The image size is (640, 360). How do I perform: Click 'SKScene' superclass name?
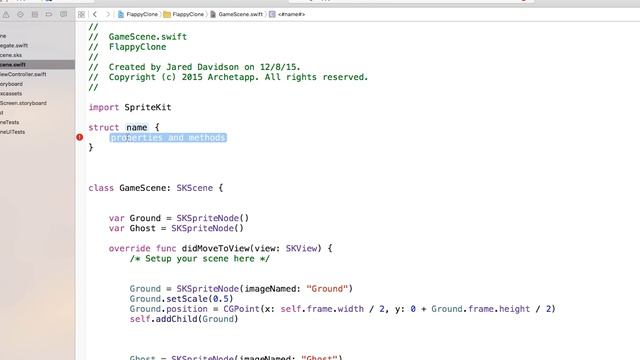click(x=194, y=188)
